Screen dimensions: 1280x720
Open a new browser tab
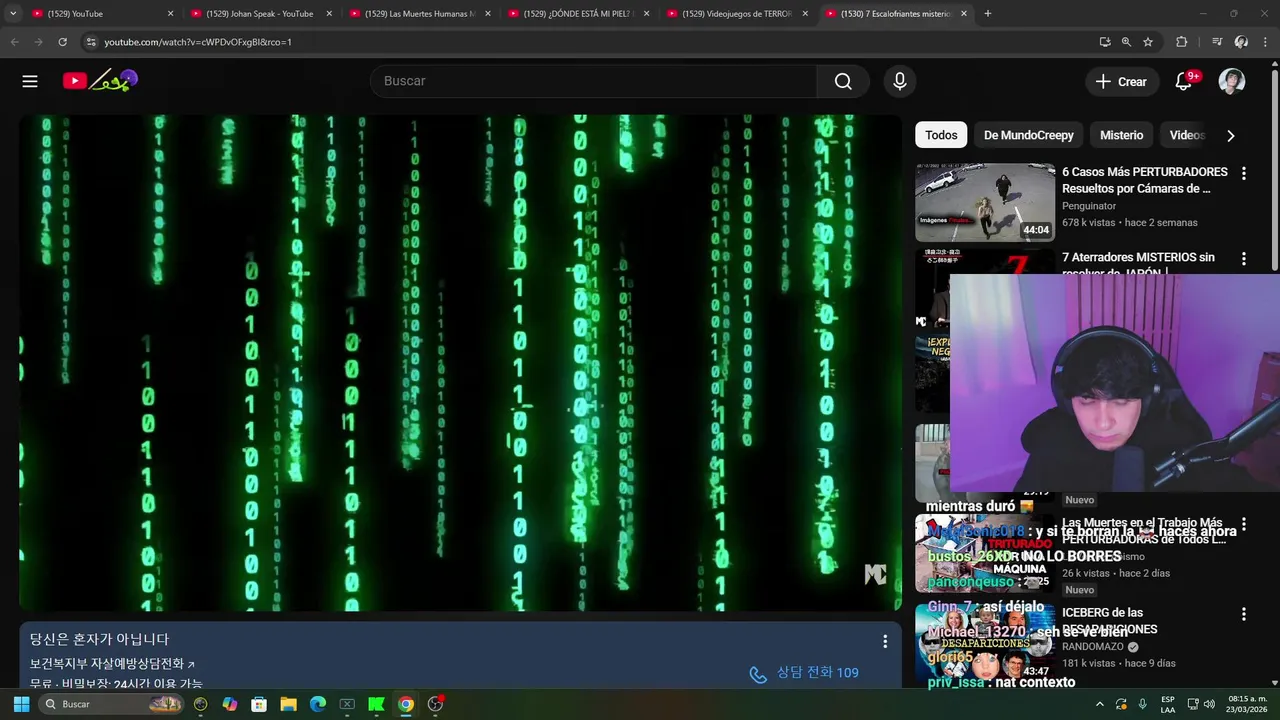tap(988, 14)
